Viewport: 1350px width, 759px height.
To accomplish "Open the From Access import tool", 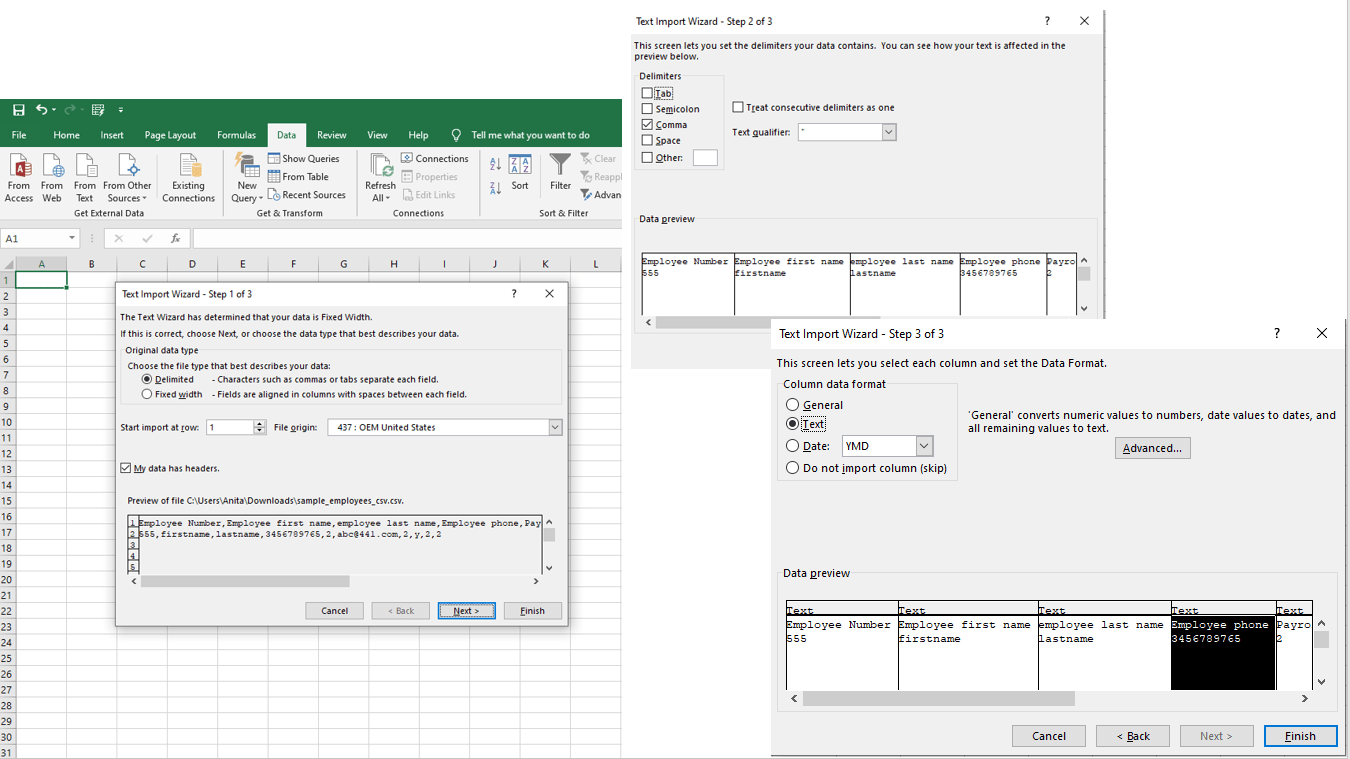I will coord(18,178).
